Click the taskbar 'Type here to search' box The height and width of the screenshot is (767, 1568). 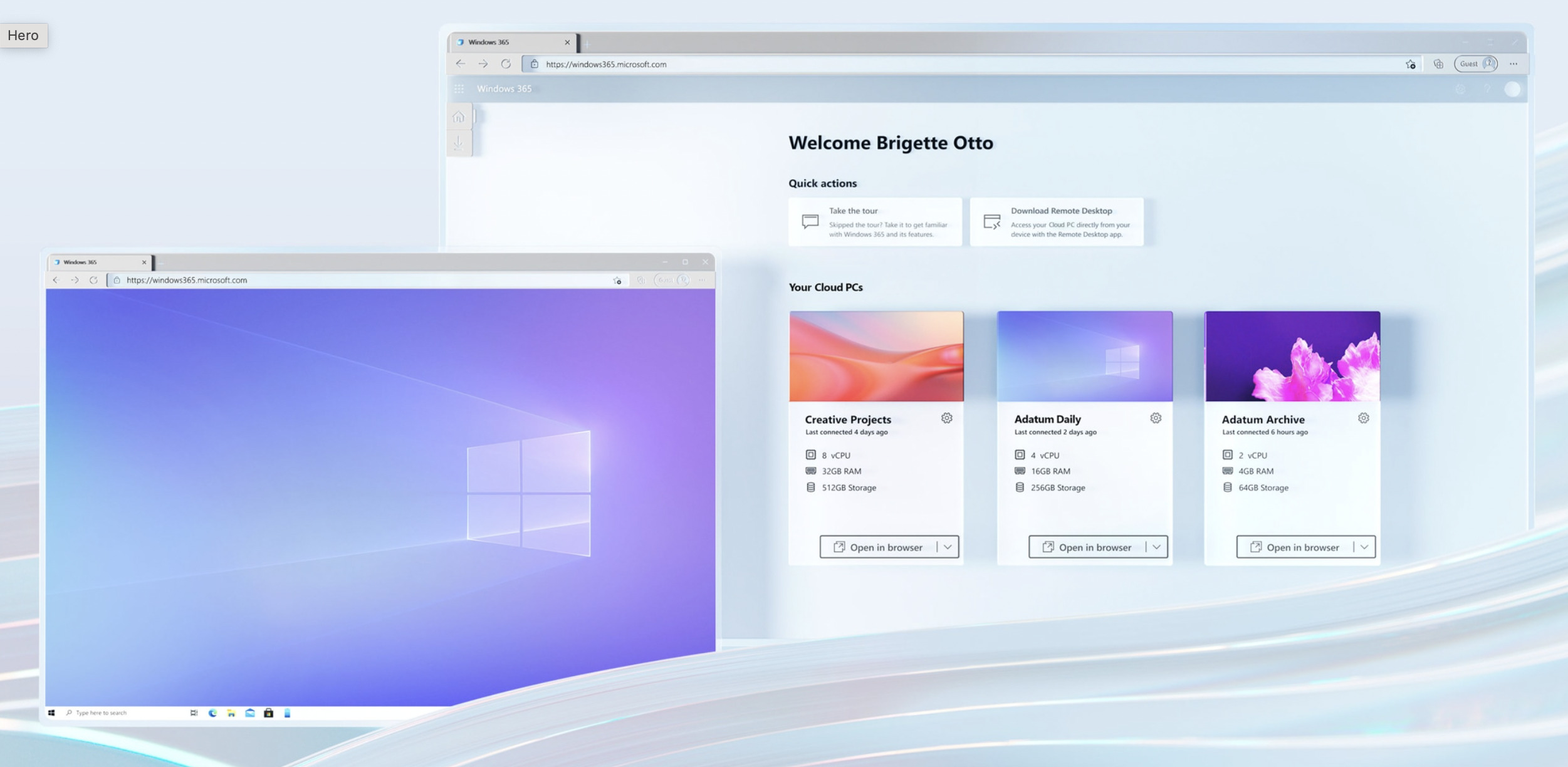click(100, 712)
